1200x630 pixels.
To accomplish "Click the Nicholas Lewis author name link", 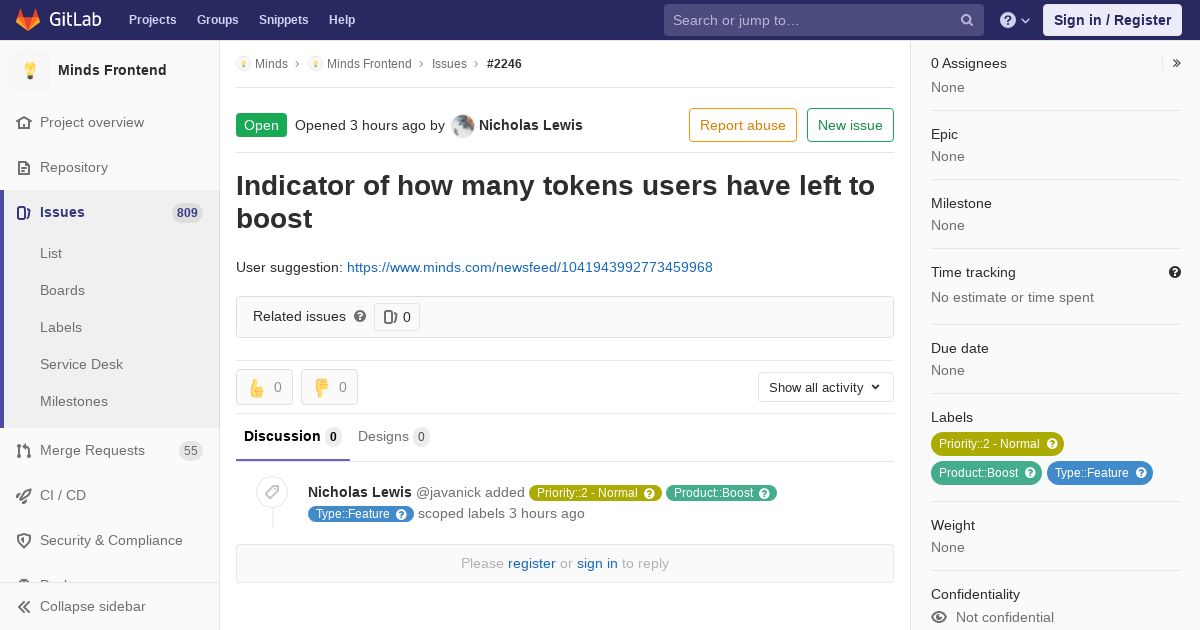I will [x=531, y=125].
